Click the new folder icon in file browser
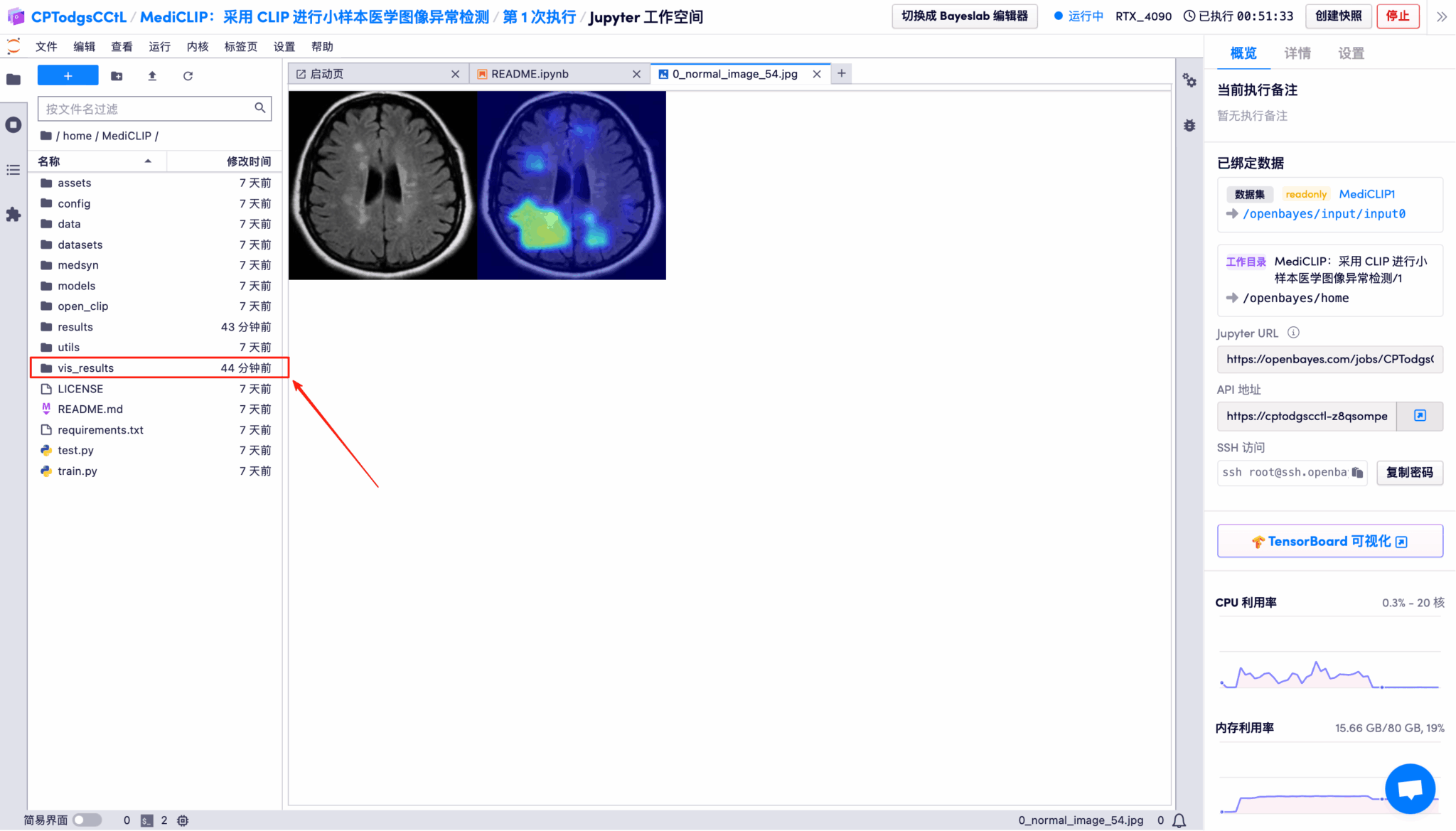The width and height of the screenshot is (1456, 831). pos(117,75)
